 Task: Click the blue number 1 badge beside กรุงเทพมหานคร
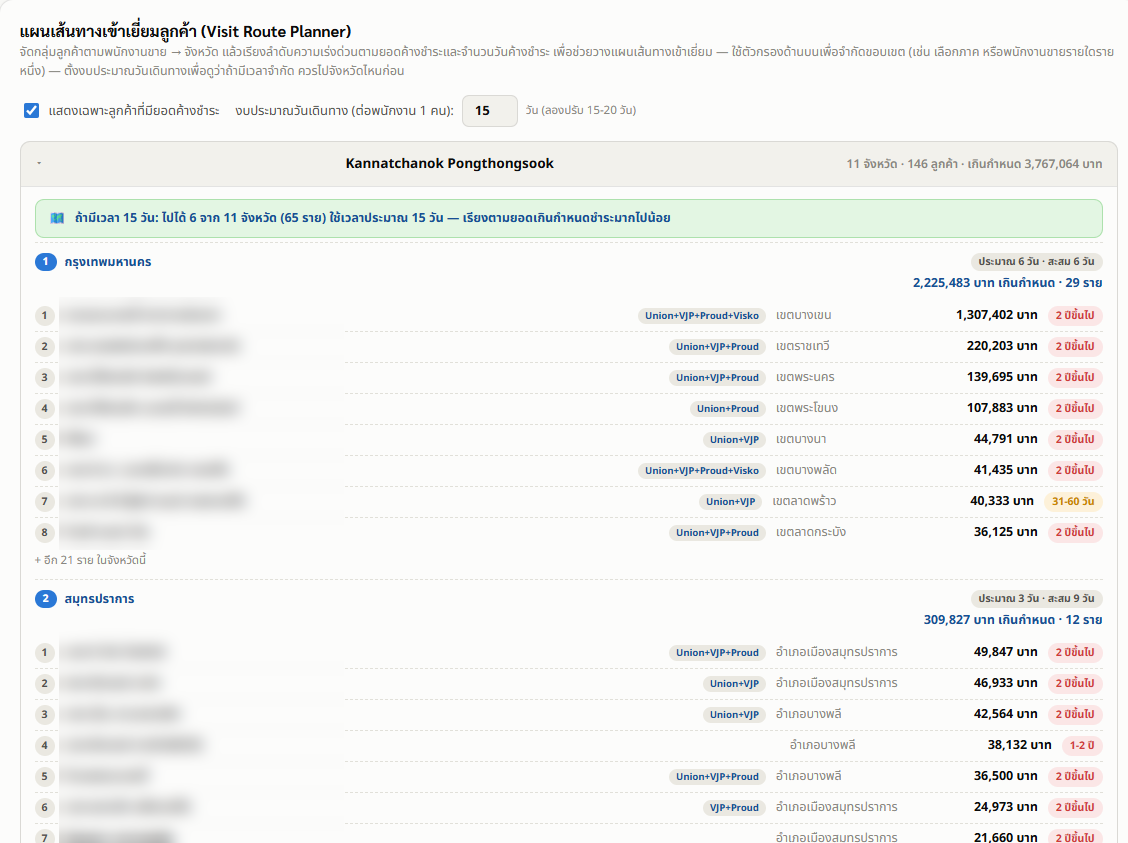click(45, 261)
